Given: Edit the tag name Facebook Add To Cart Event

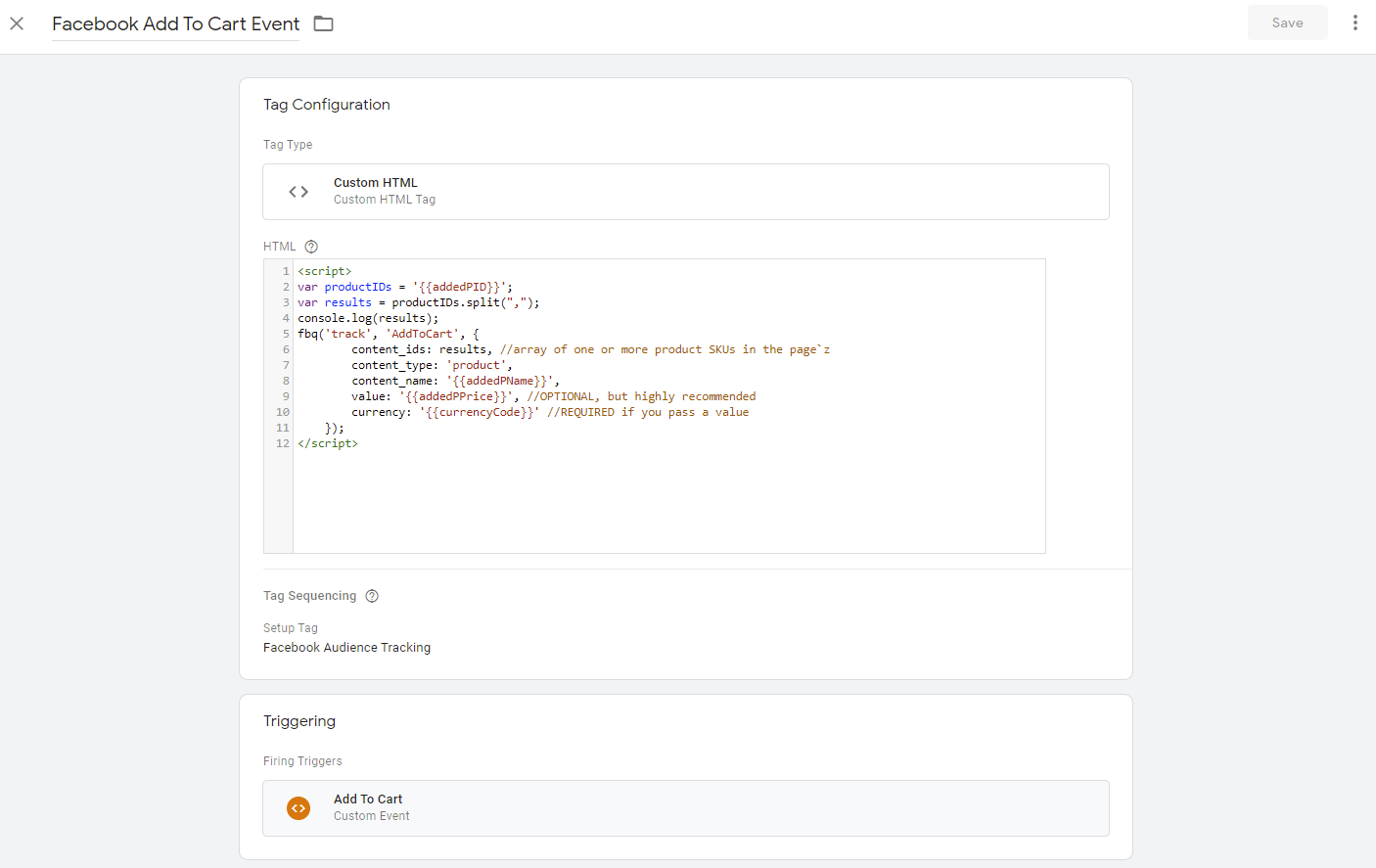Looking at the screenshot, I should (x=176, y=24).
